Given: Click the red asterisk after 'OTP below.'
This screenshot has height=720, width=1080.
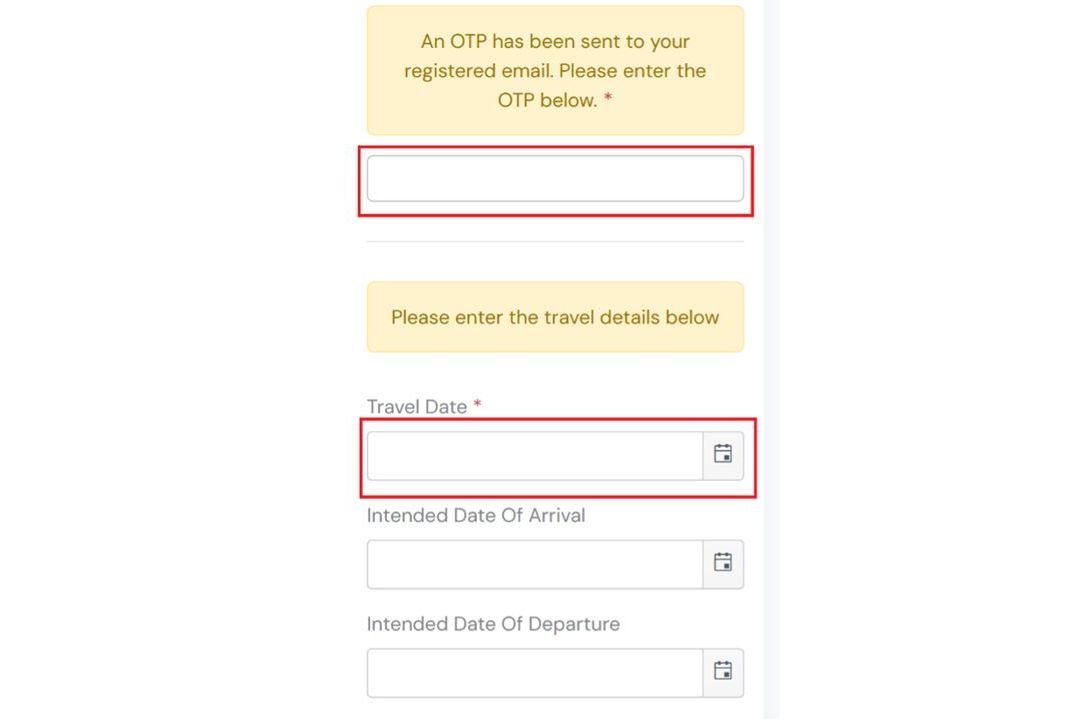Looking at the screenshot, I should coord(608,98).
